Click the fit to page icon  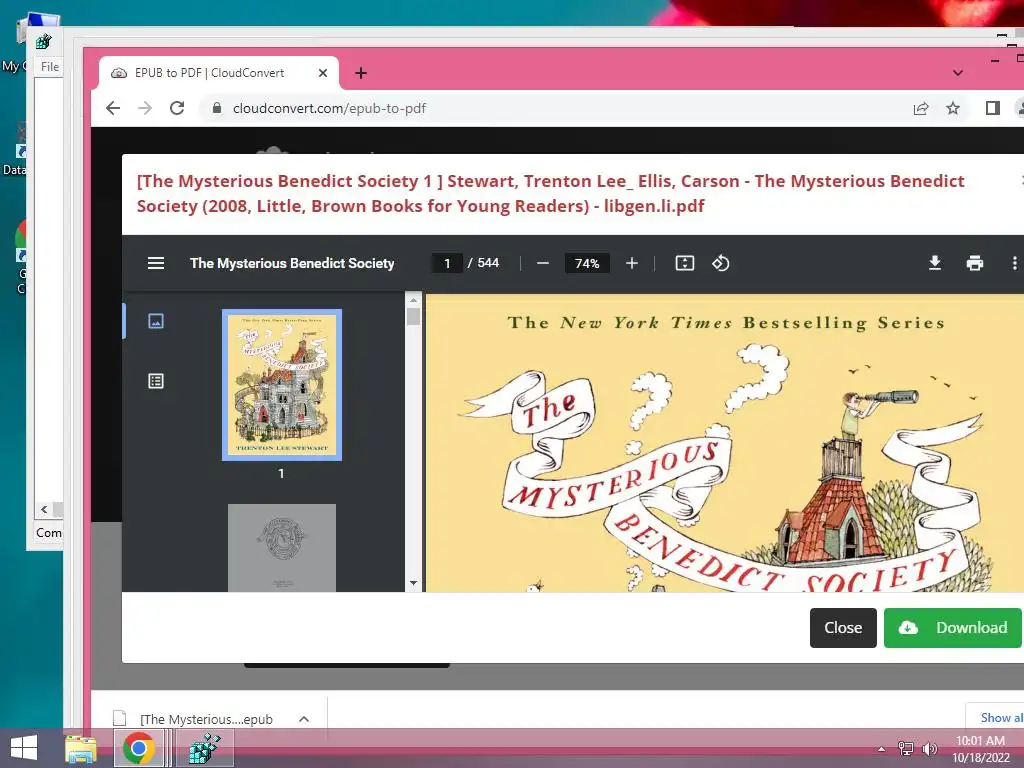coord(684,263)
